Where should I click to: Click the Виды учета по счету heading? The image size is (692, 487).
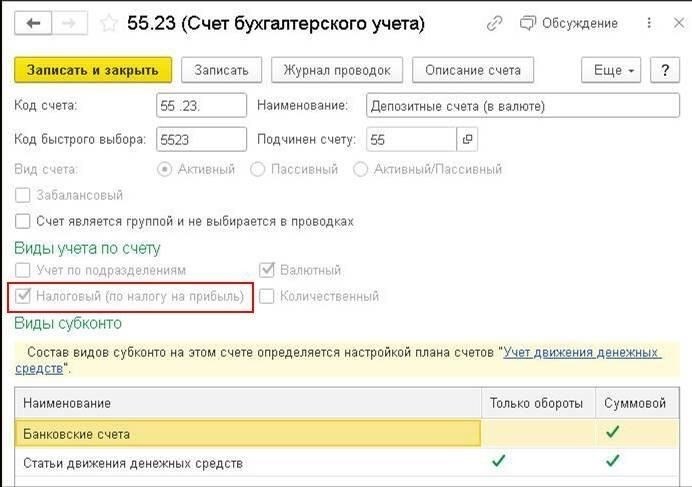tap(87, 248)
